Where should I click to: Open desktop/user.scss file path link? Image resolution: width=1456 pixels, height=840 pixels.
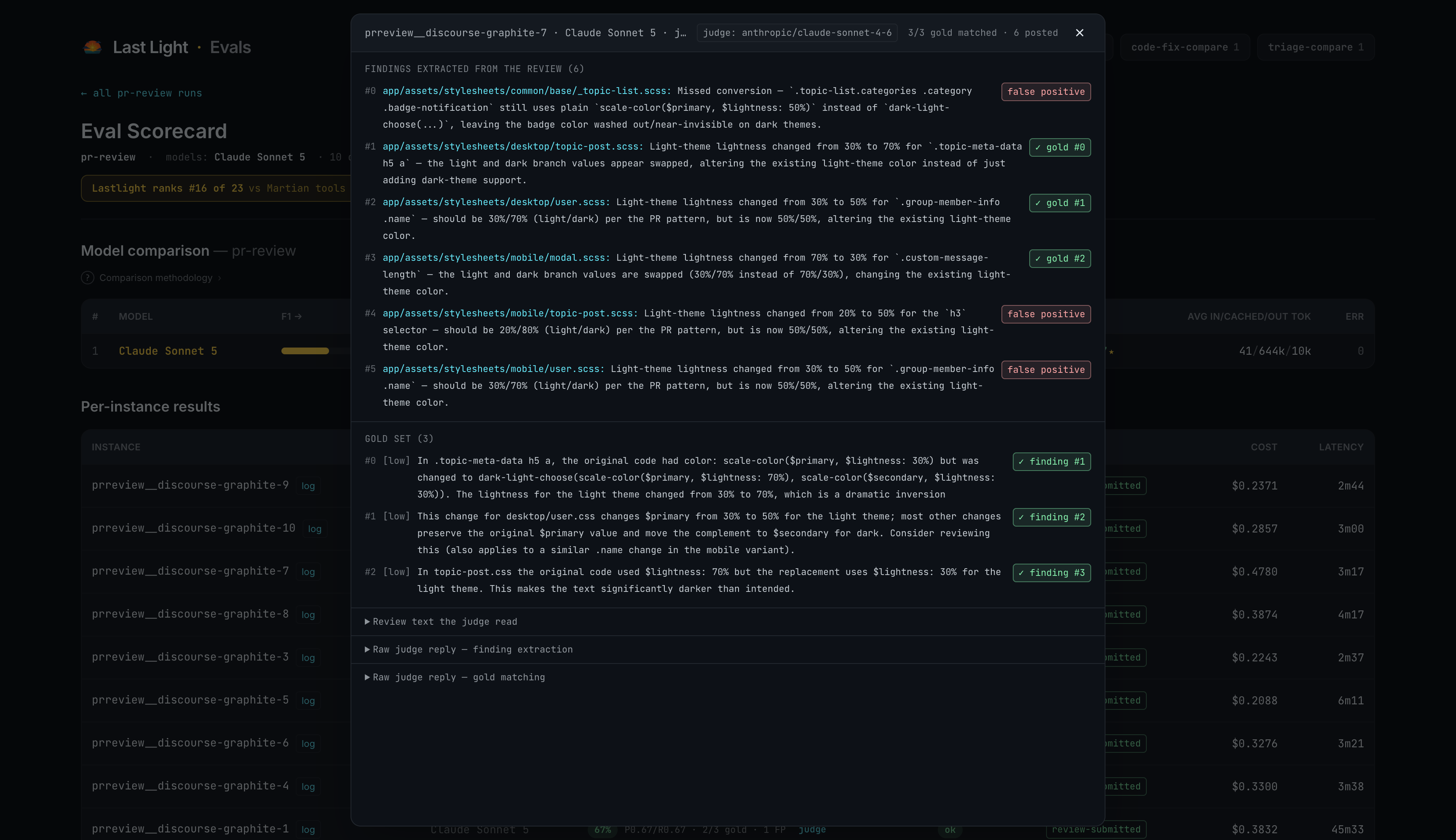pyautogui.click(x=496, y=202)
